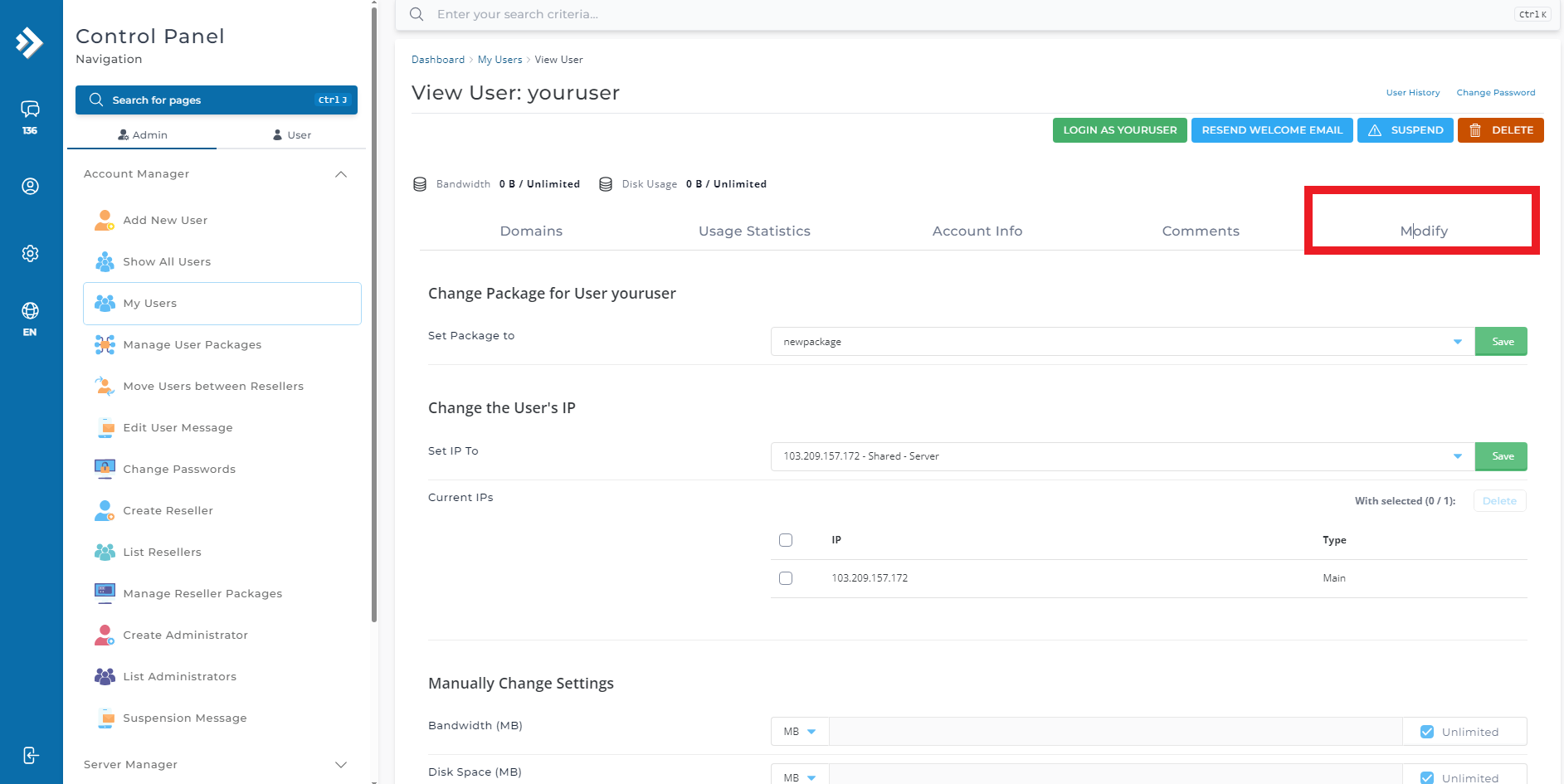
Task: Click the Create Administrator icon
Action: click(x=105, y=635)
